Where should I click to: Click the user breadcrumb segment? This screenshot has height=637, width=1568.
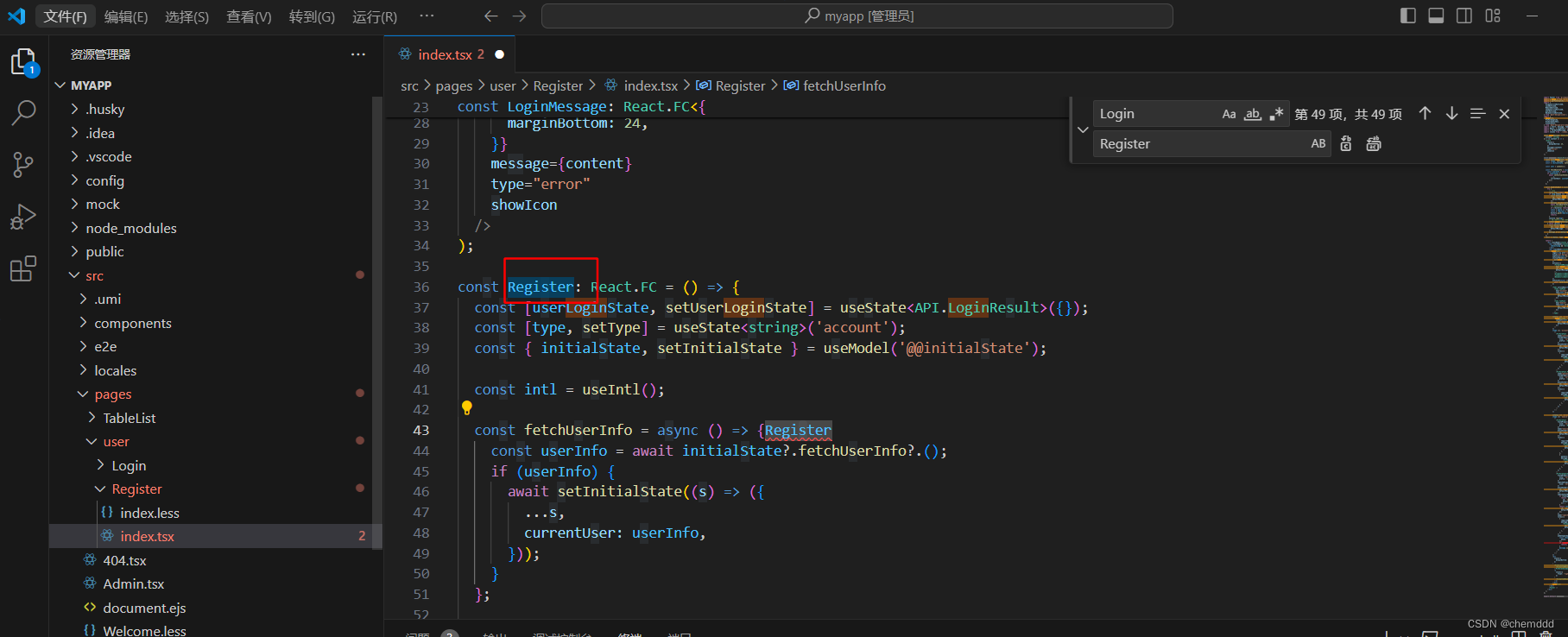tap(503, 86)
